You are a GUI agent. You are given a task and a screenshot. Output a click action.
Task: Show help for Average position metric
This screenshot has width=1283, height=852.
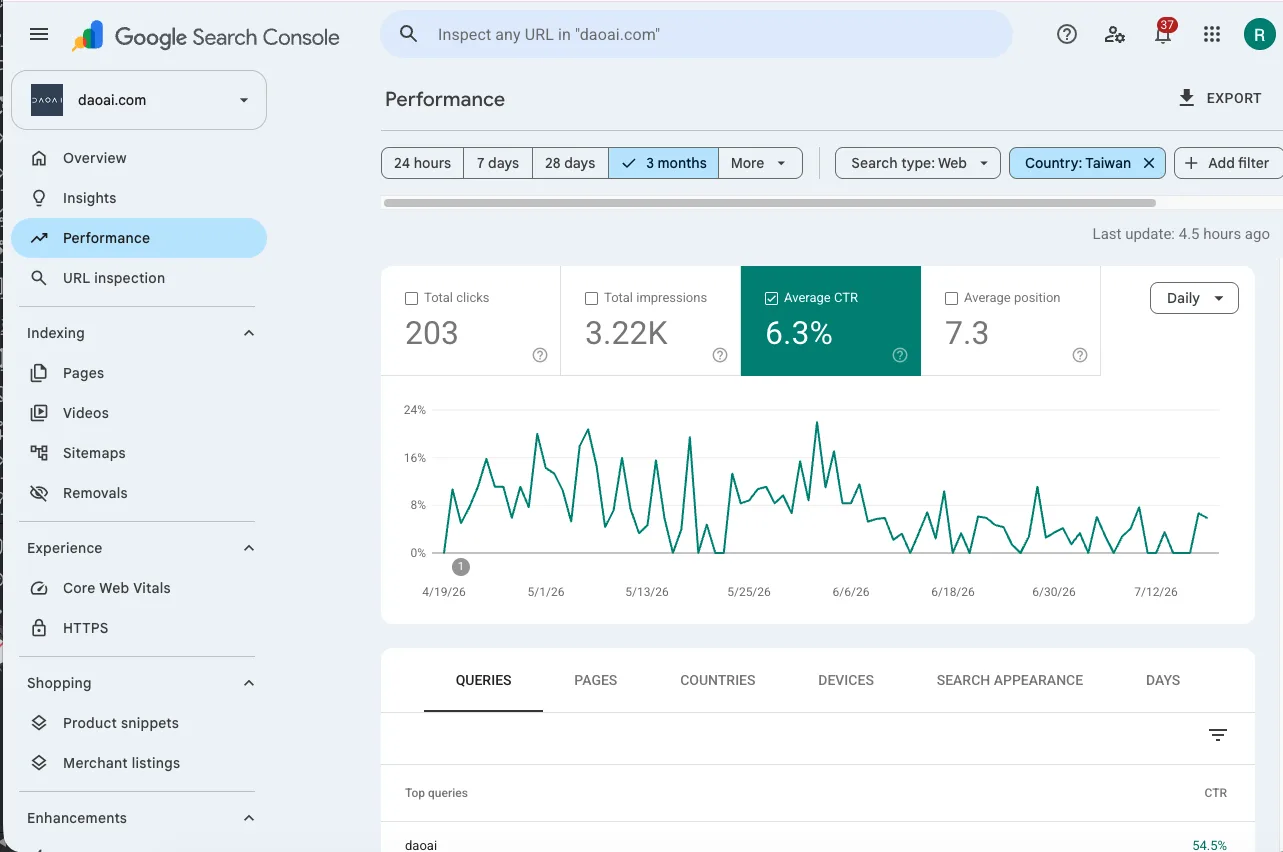click(x=1080, y=355)
